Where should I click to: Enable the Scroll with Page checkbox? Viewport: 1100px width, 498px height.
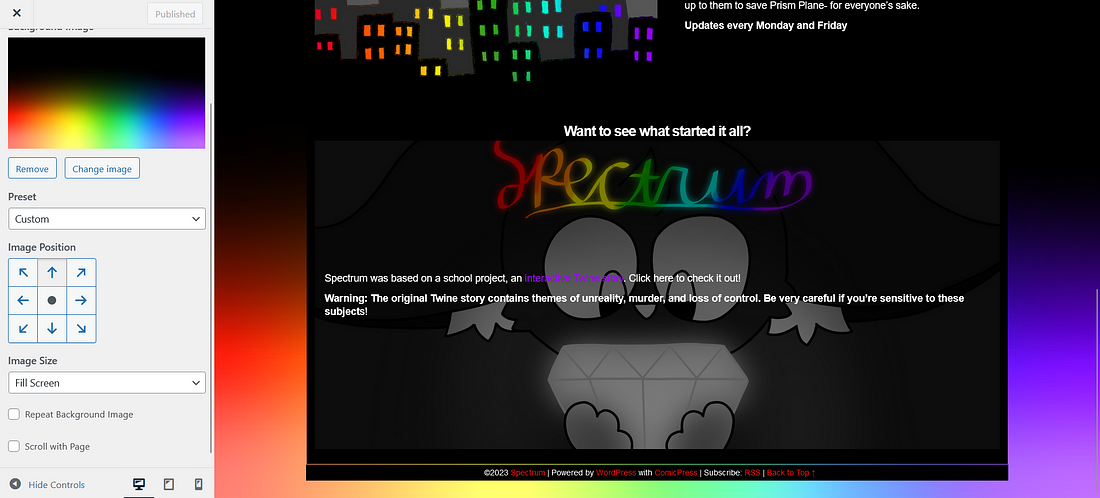tap(14, 446)
